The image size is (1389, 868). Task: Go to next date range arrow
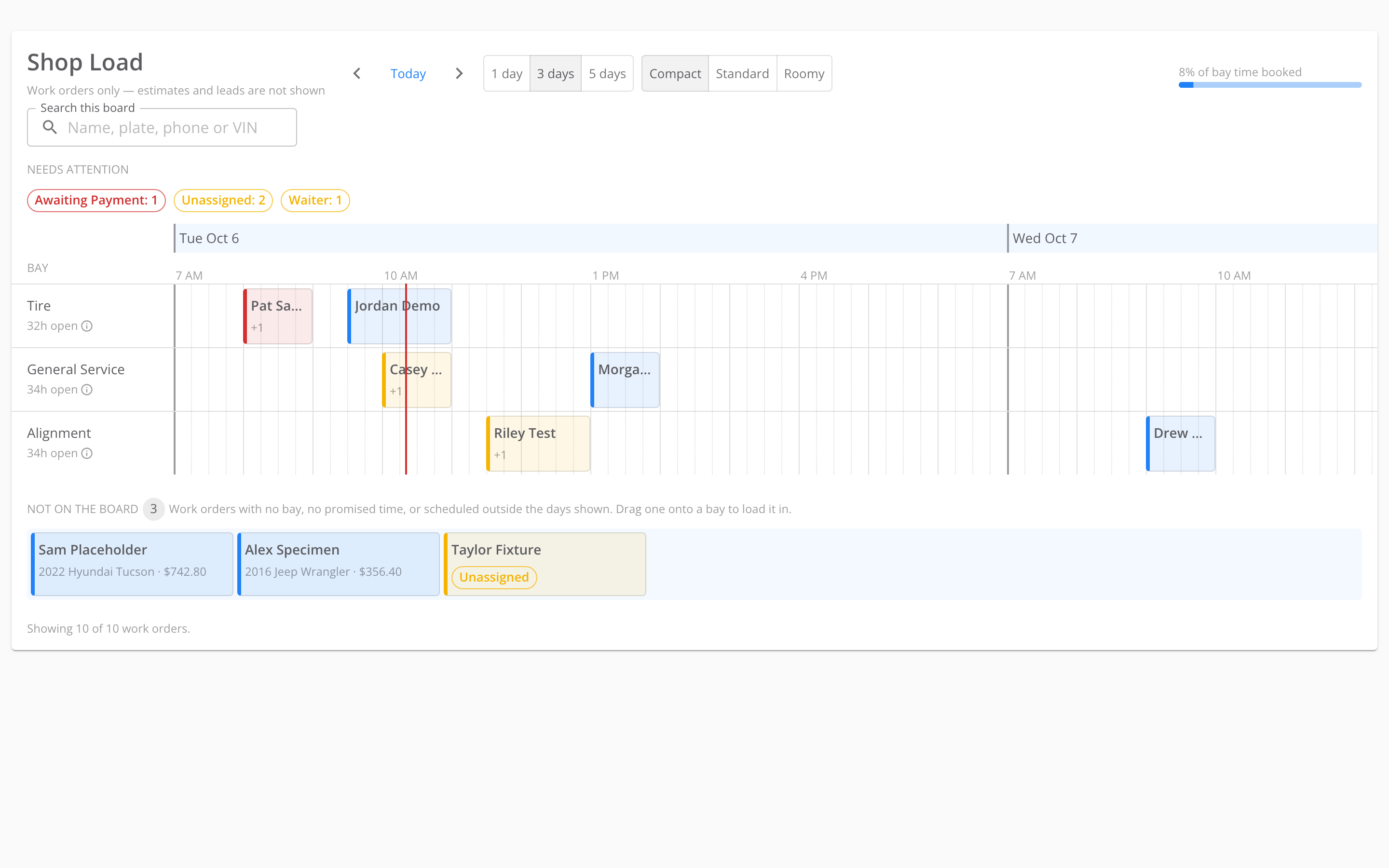(x=459, y=73)
